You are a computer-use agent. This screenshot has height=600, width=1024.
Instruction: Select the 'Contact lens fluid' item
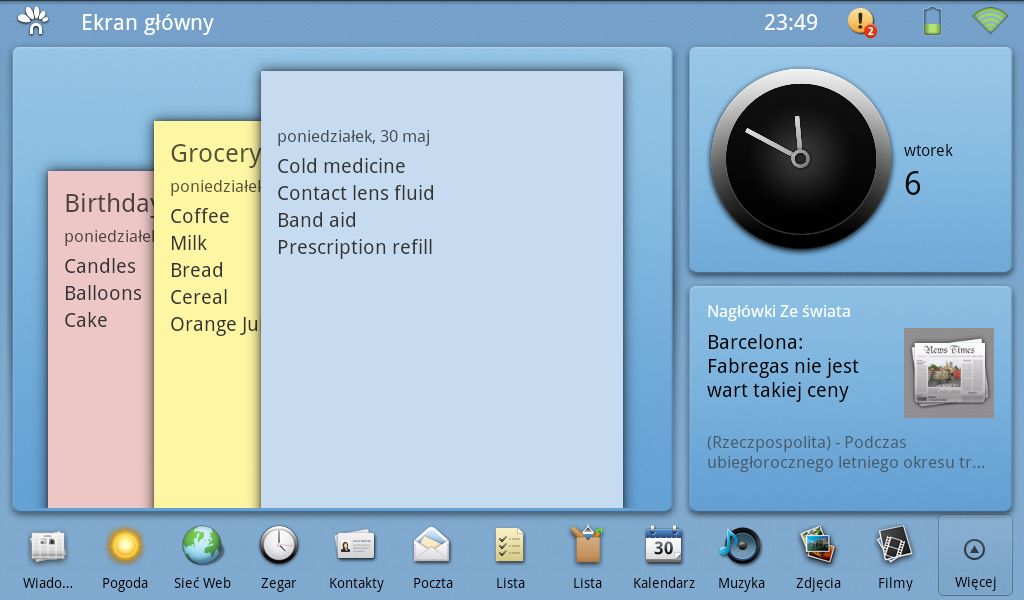coord(356,193)
